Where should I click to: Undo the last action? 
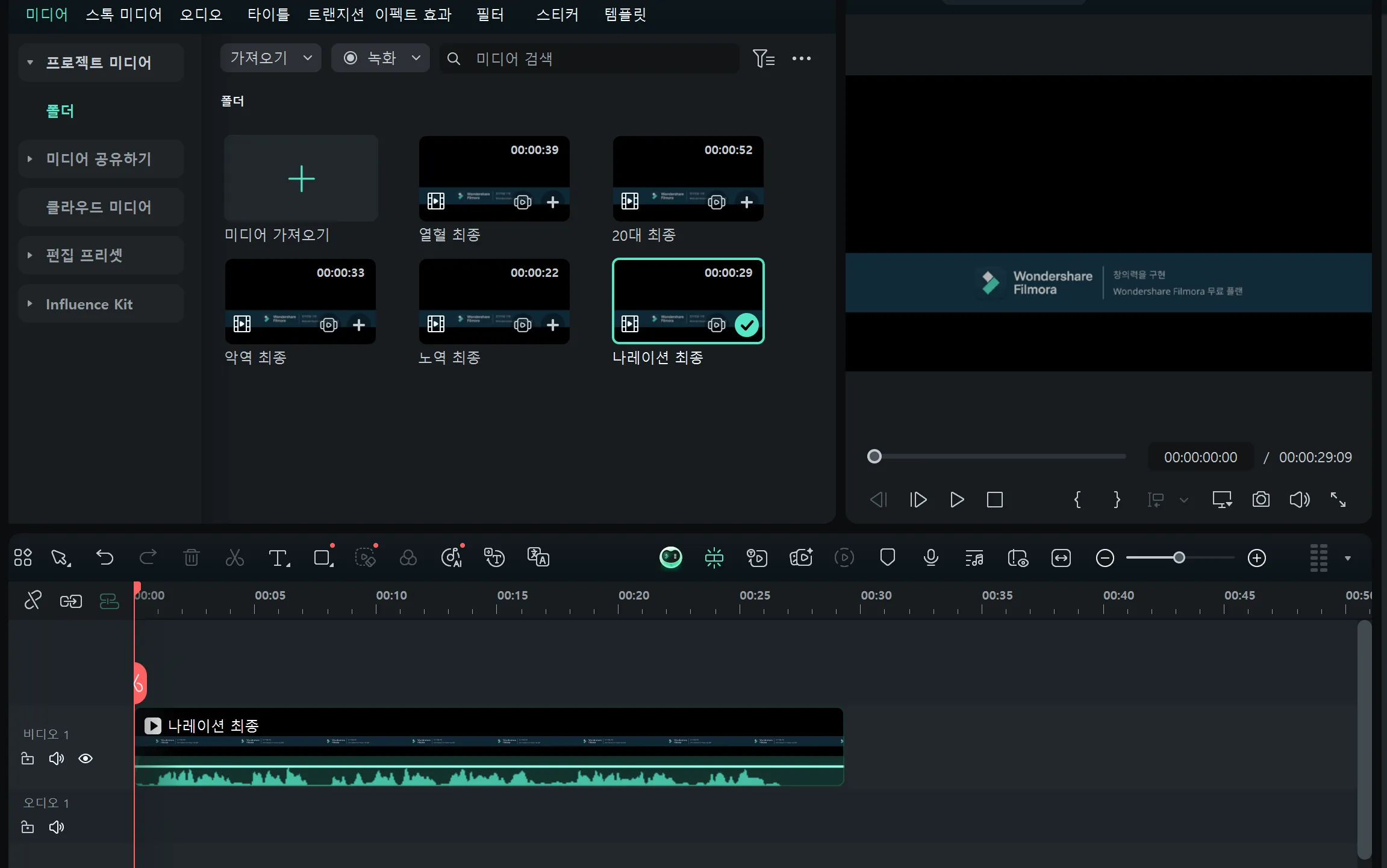(105, 558)
